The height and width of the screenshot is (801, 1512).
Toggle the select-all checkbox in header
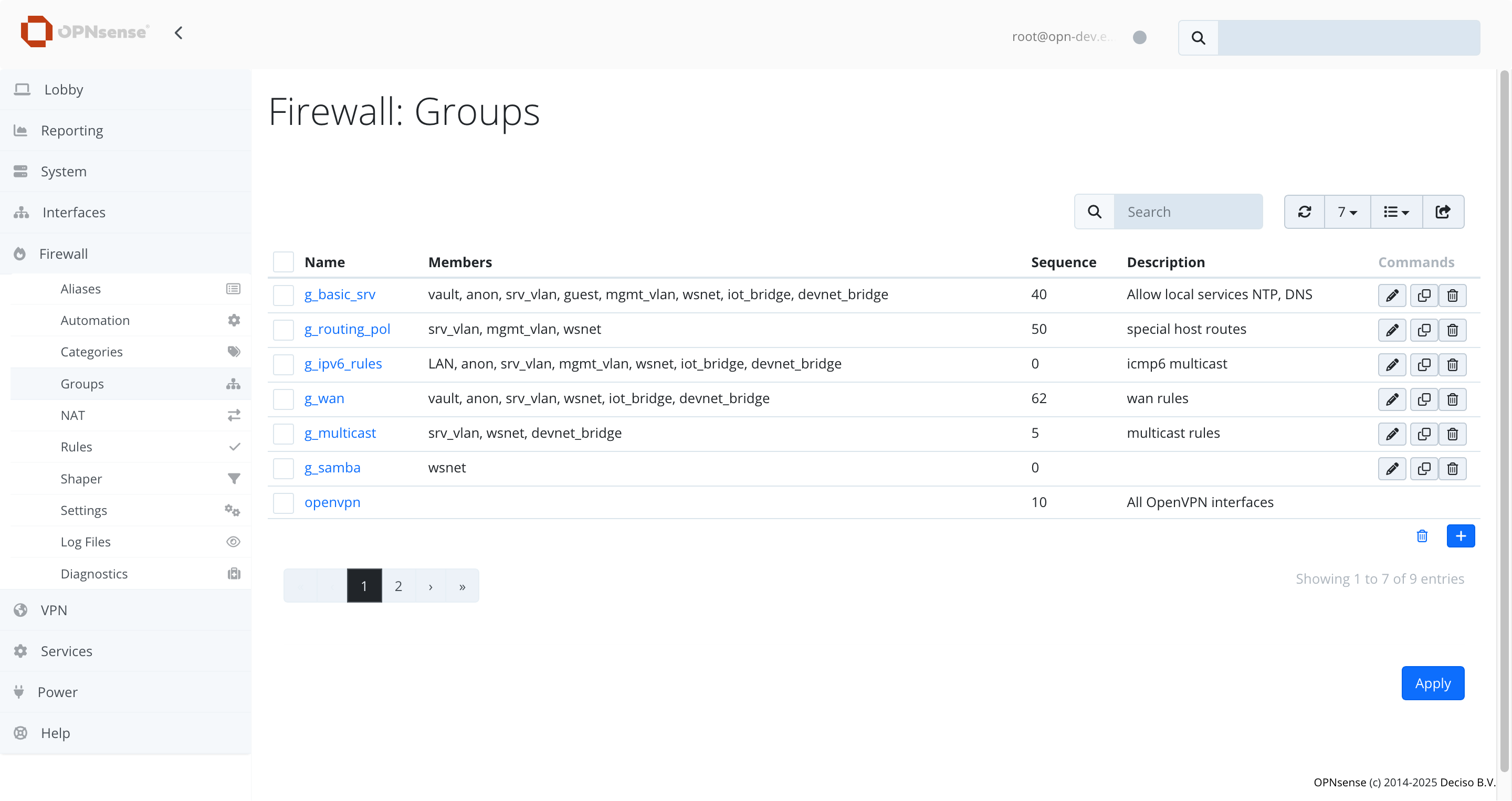point(283,262)
